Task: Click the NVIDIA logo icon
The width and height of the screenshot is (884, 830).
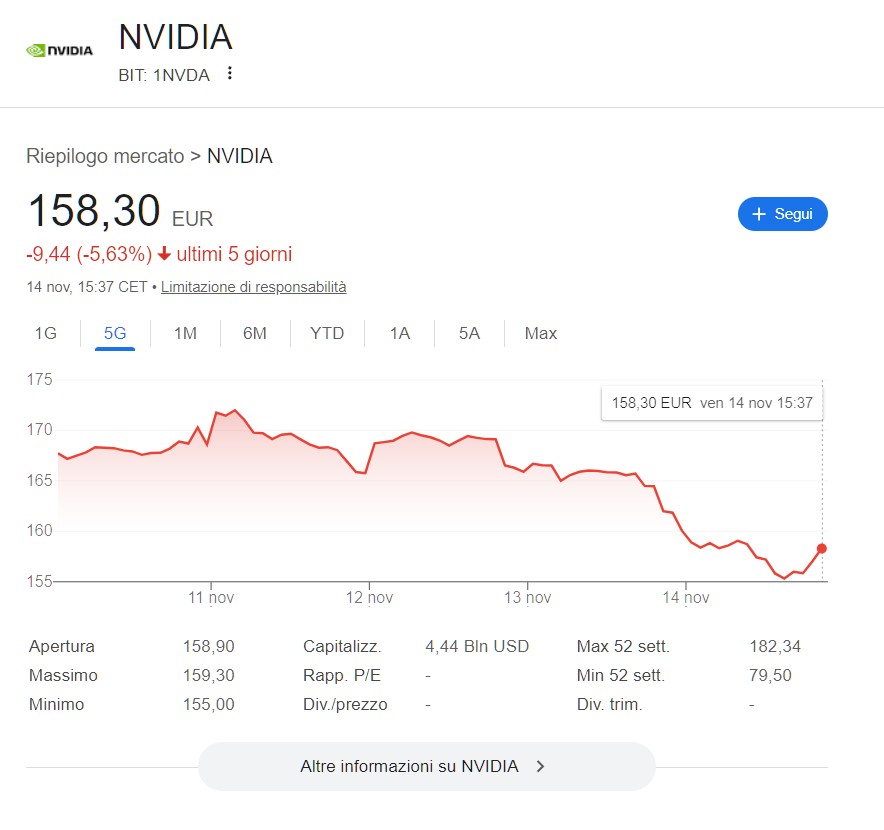Action: [x=59, y=50]
